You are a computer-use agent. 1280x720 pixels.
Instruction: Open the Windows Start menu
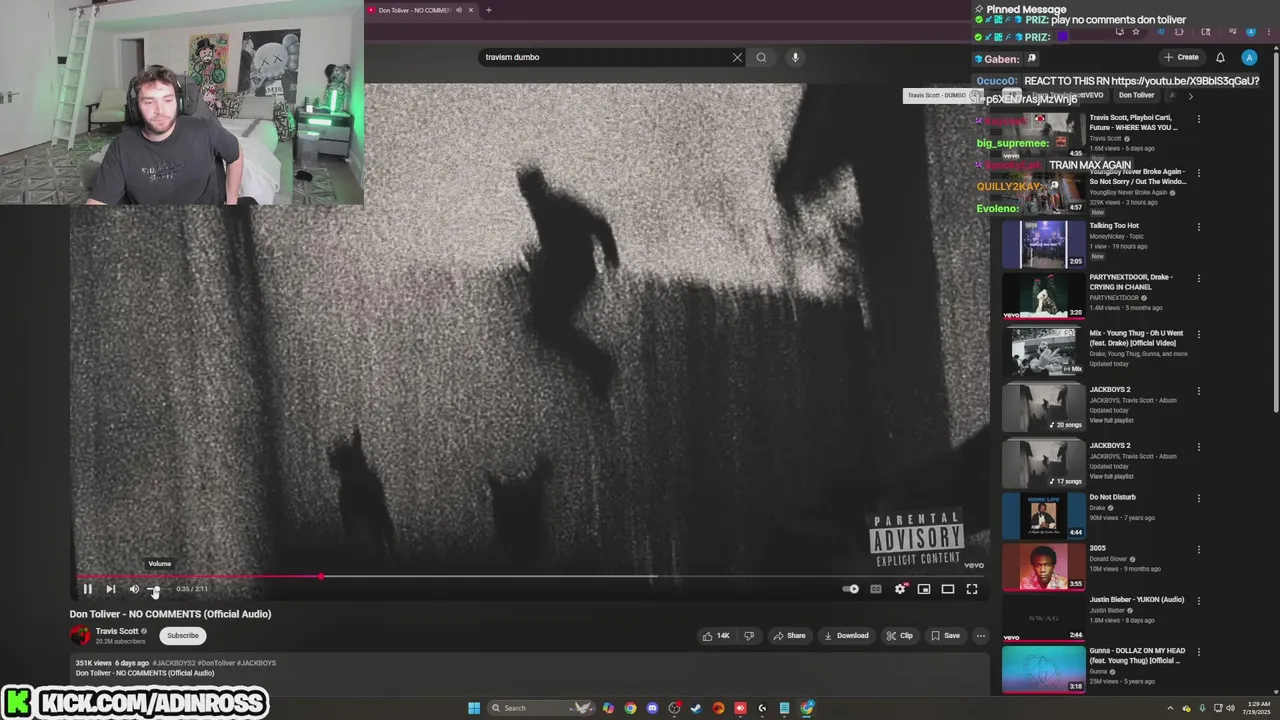point(474,708)
